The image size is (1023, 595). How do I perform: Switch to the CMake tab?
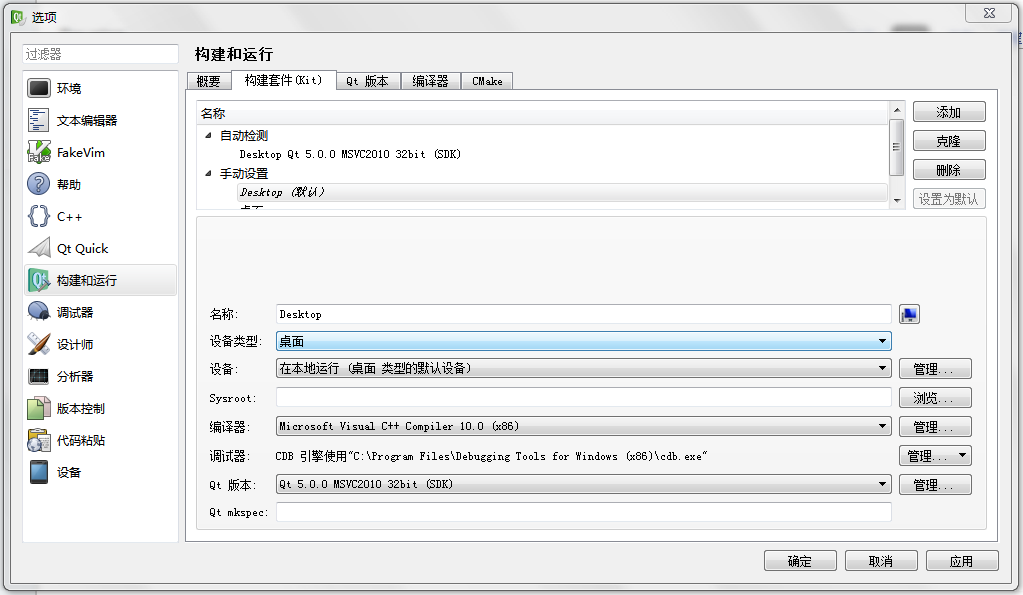tap(487, 81)
